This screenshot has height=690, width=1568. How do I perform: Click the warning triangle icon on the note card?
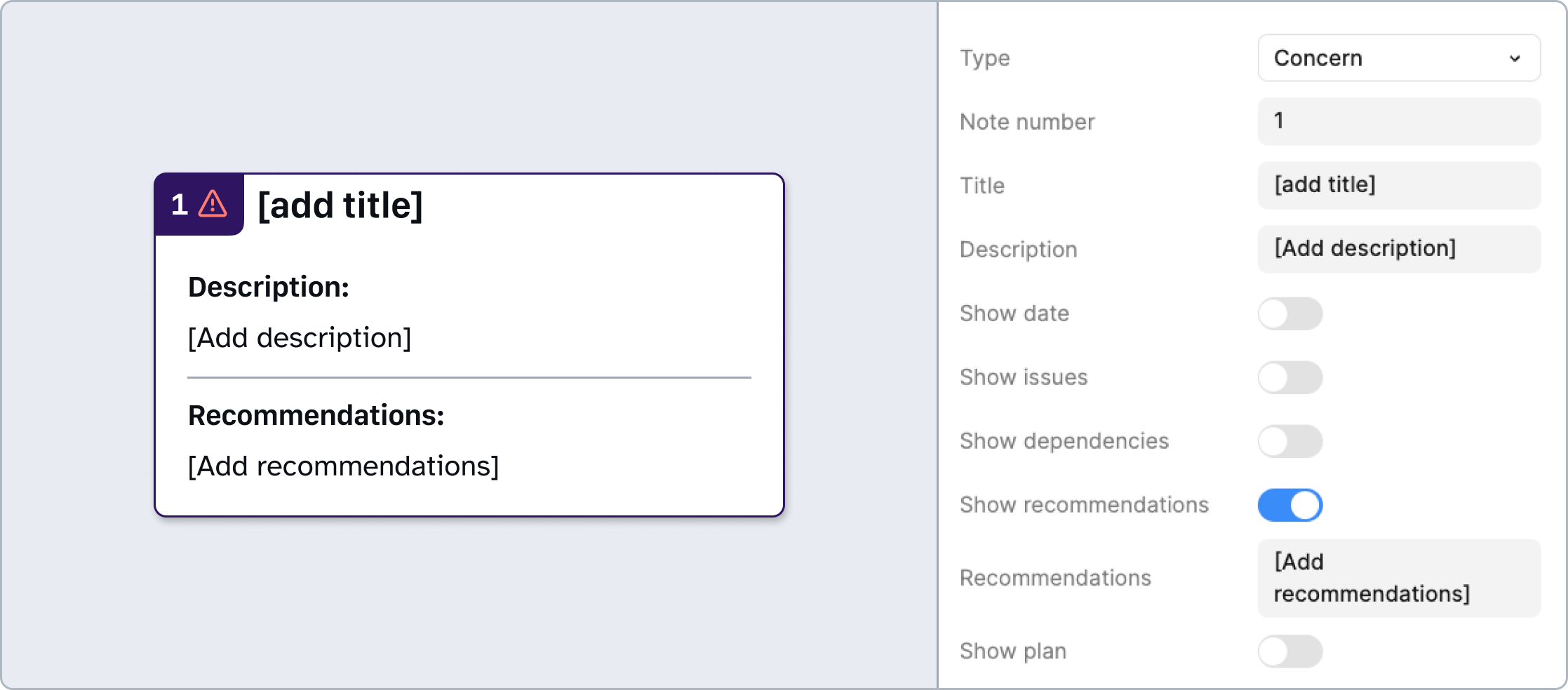tap(210, 204)
